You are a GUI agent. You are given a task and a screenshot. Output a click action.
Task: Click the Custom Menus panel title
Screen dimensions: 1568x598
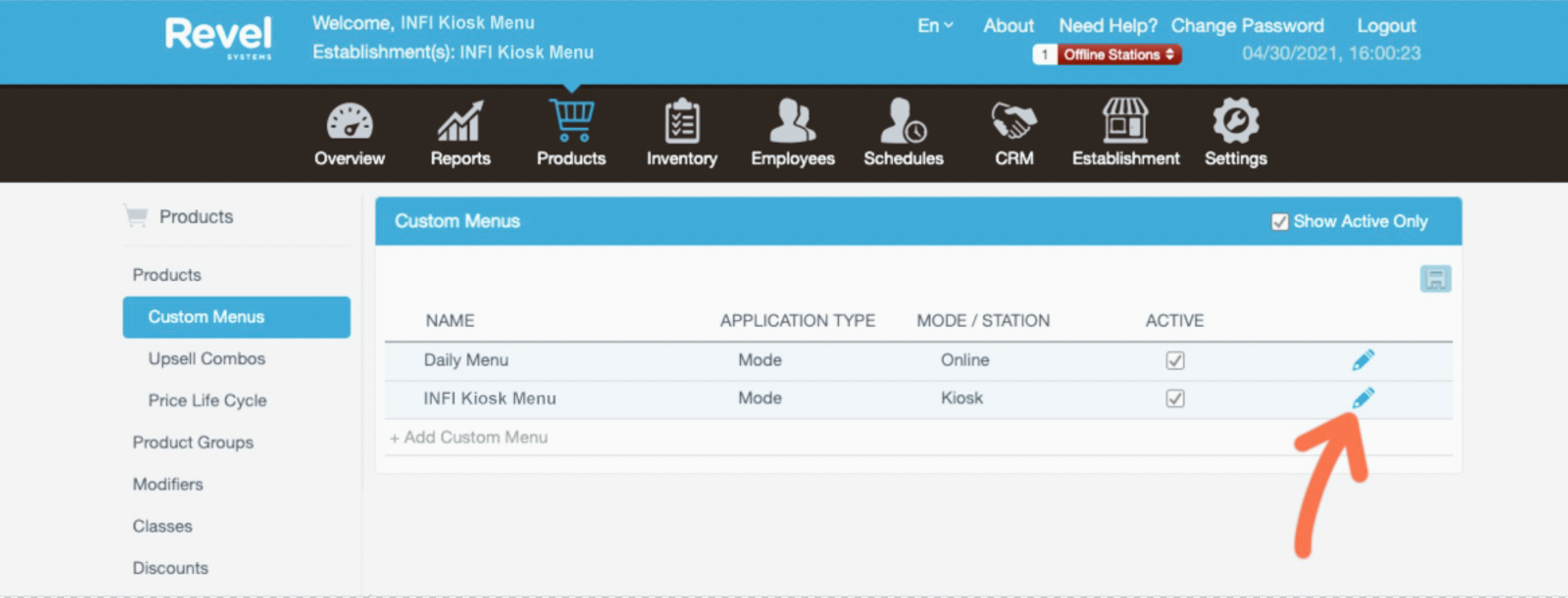pos(458,222)
